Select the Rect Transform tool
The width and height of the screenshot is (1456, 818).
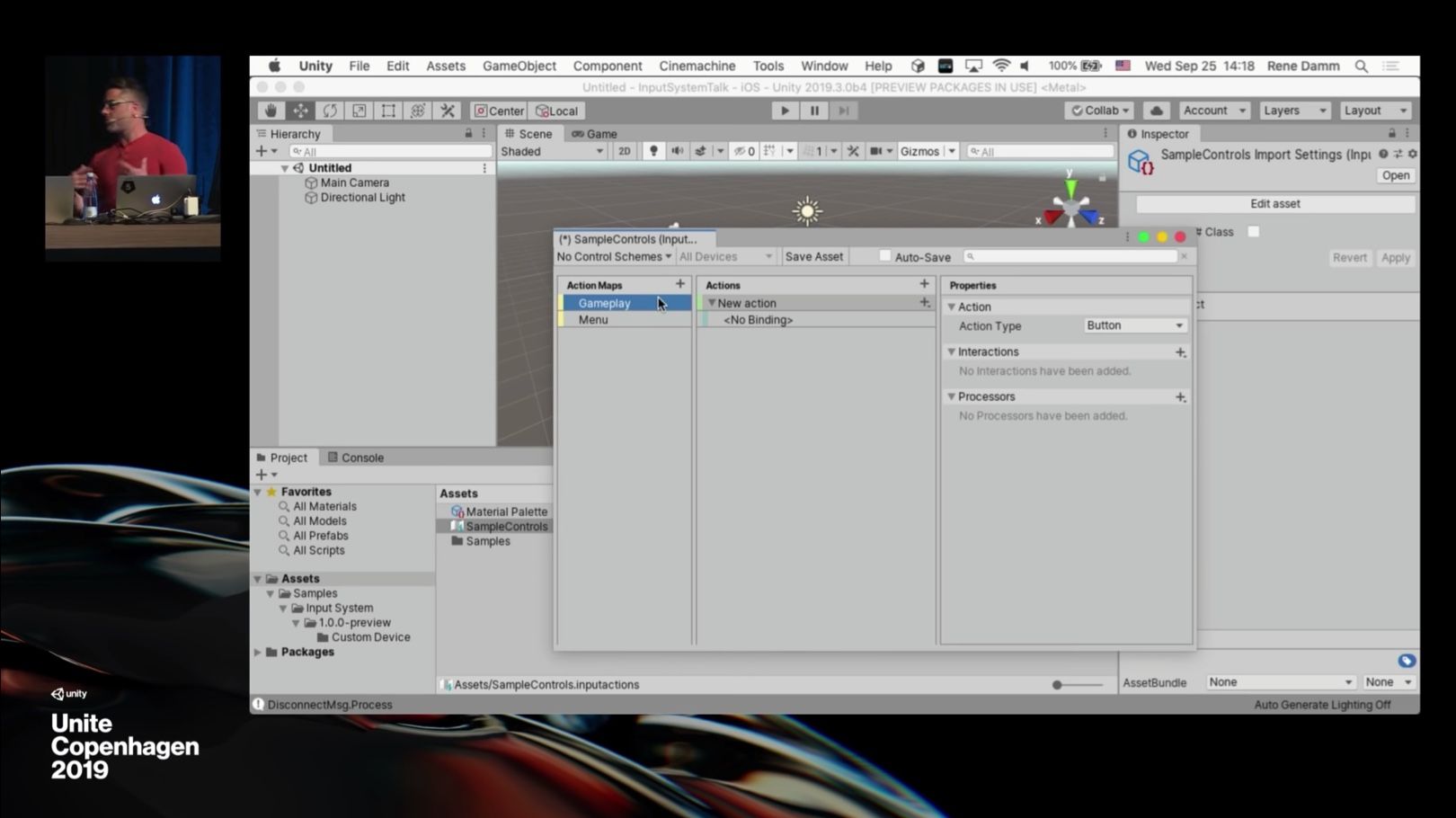(388, 111)
